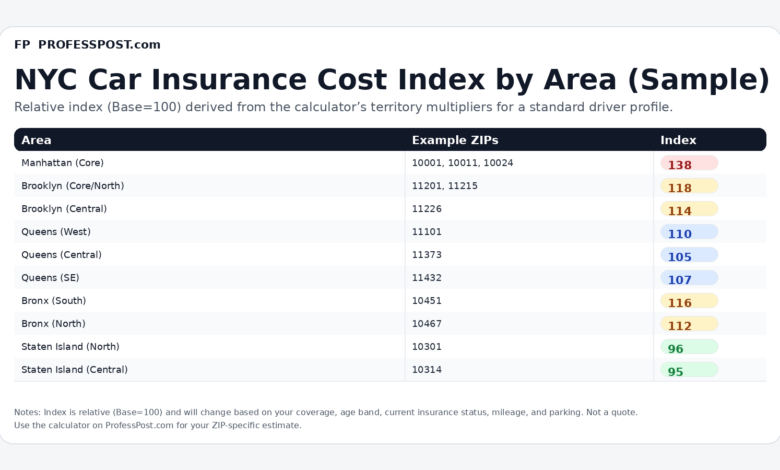Click the FP PROFESSPOST.com logo text
Screen dimensions: 780x470
coord(87,45)
